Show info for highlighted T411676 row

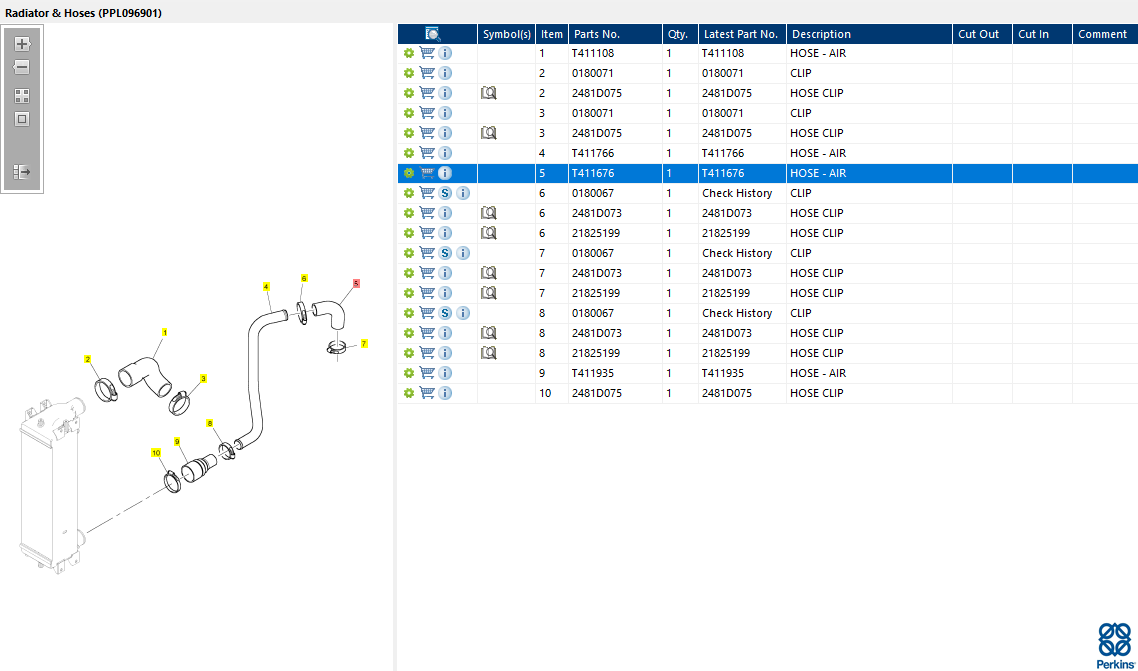pos(445,173)
